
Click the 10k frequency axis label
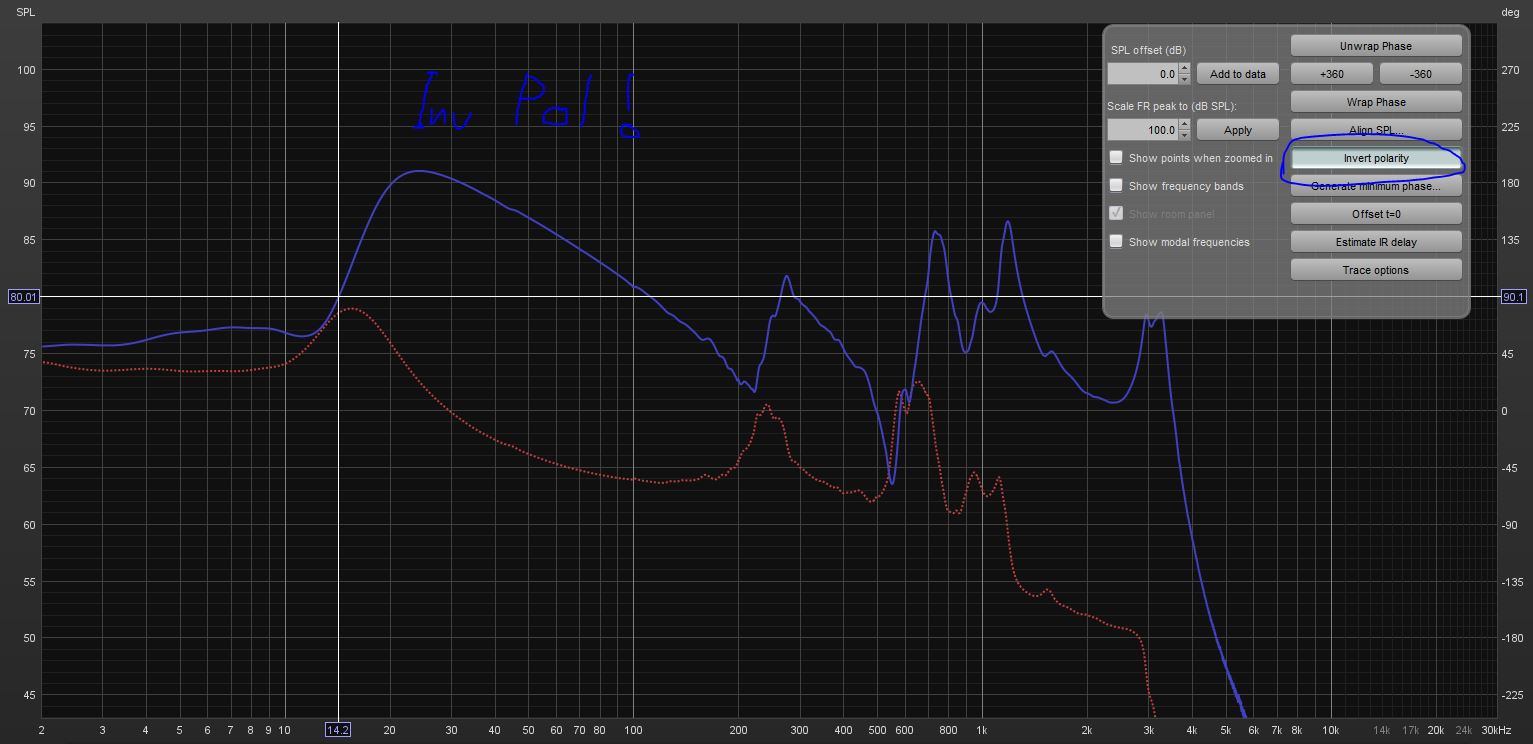(x=1330, y=730)
